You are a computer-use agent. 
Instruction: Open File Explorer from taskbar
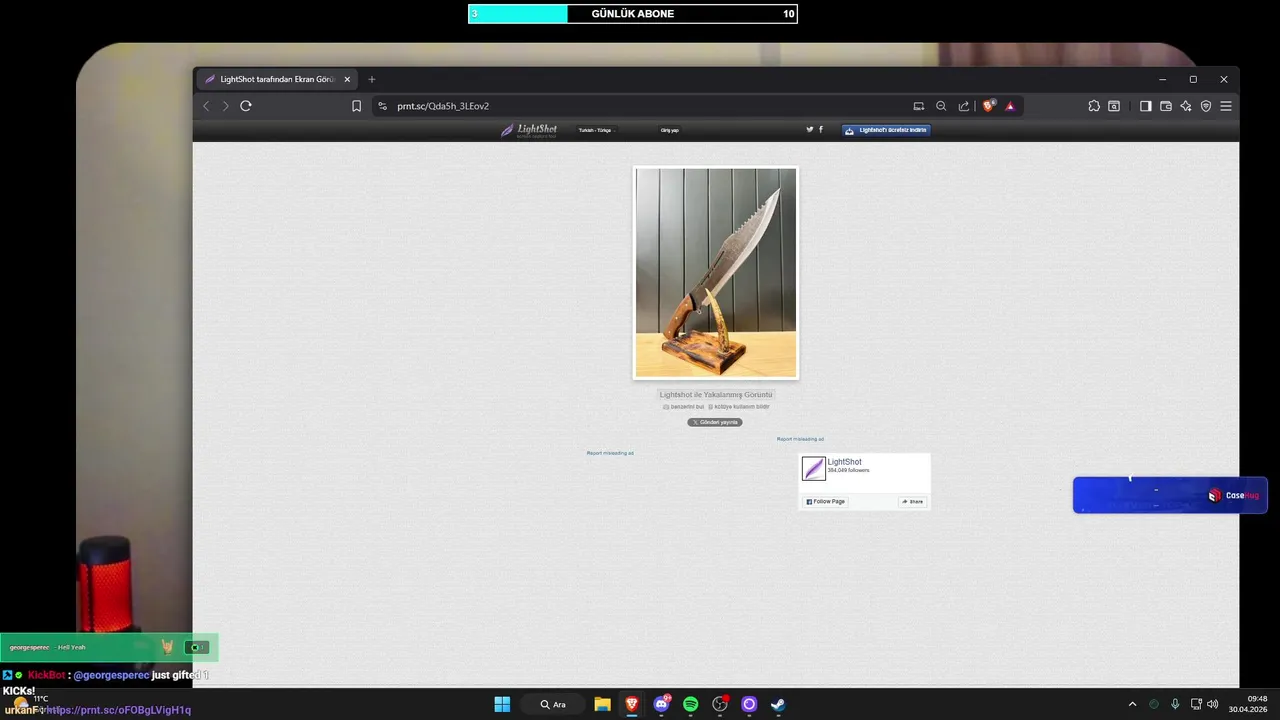pos(602,704)
